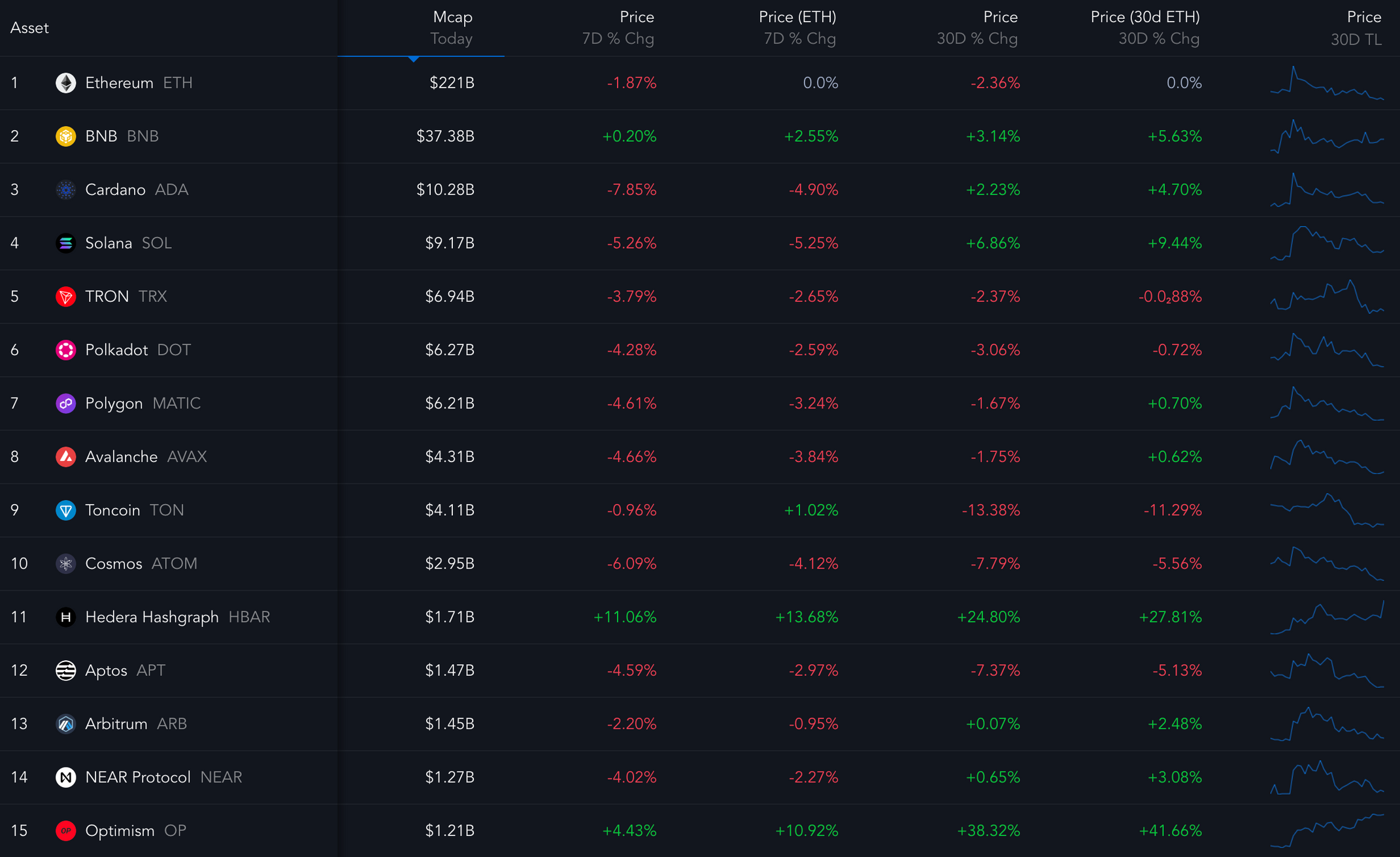The height and width of the screenshot is (857, 1400).
Task: Select NEAR Protocol market cap $1.27B
Action: point(450,777)
